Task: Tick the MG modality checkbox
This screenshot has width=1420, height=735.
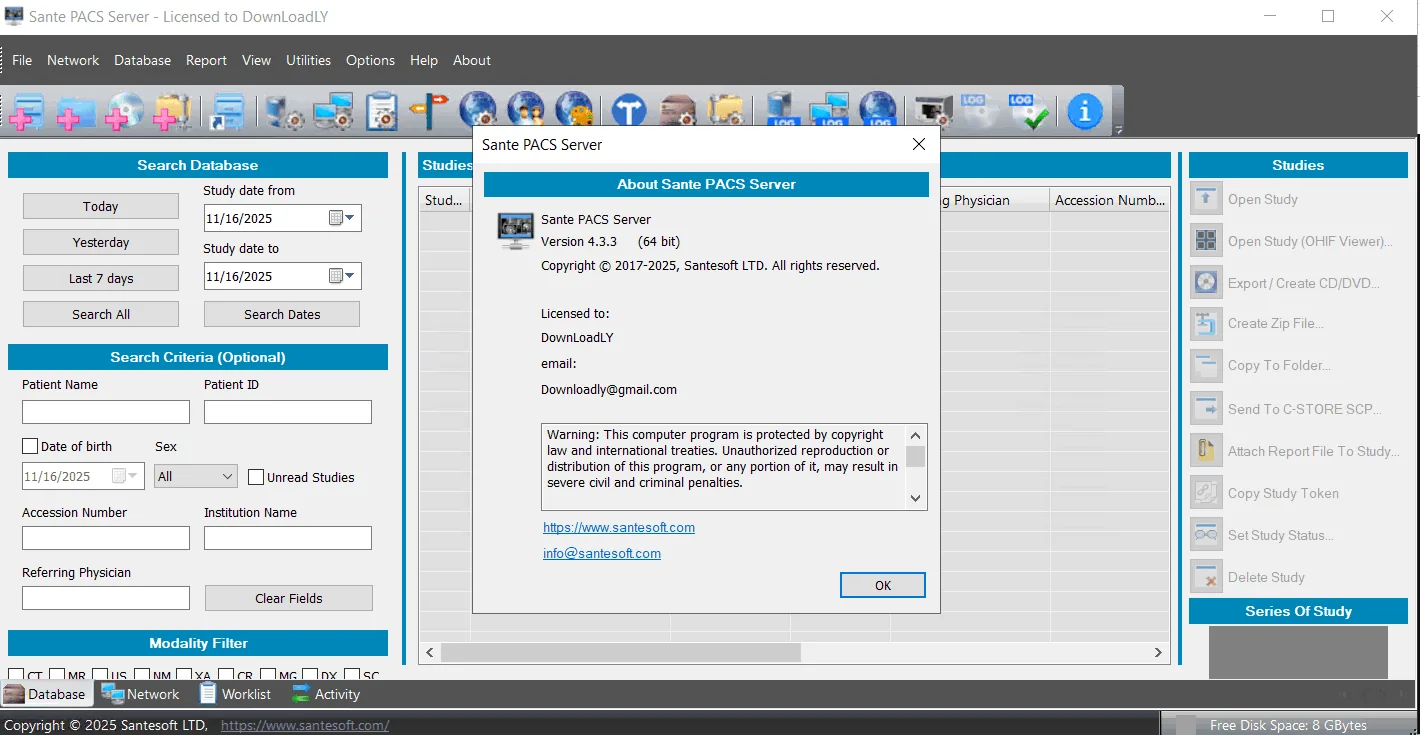Action: [x=268, y=676]
